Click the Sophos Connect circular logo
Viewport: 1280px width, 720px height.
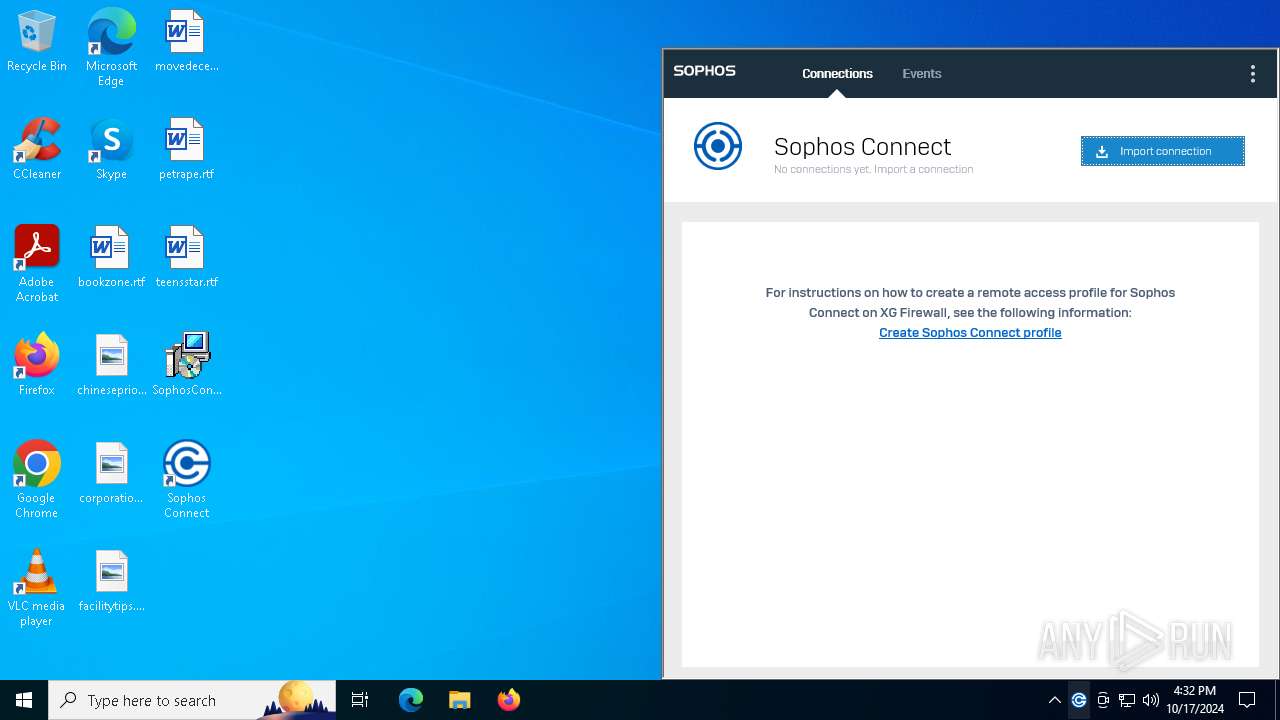click(x=718, y=147)
